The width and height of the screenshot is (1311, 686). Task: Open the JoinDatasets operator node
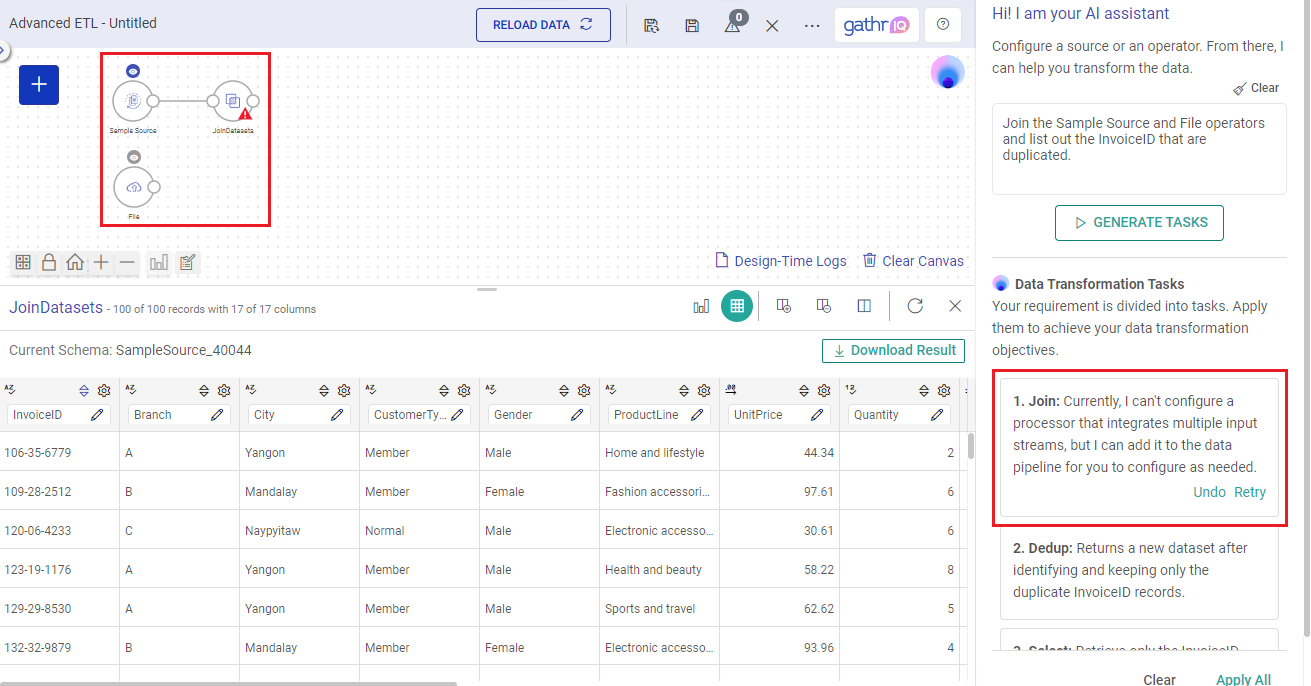232,101
